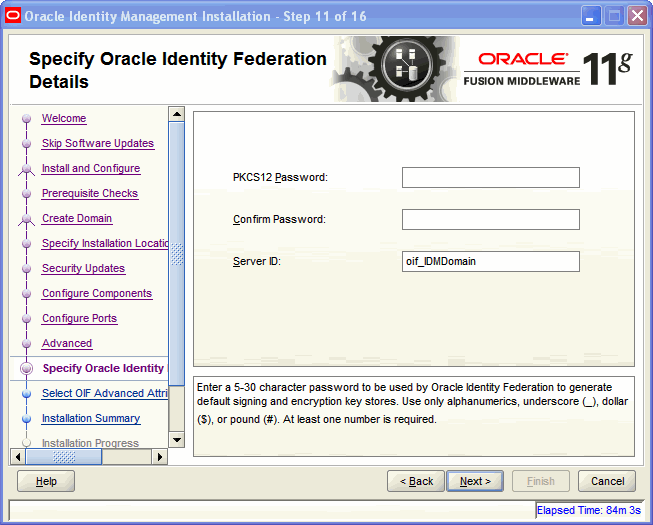Screen dimensions: 653x525
Task: Jump to Install and Configure step
Action: tap(91, 168)
